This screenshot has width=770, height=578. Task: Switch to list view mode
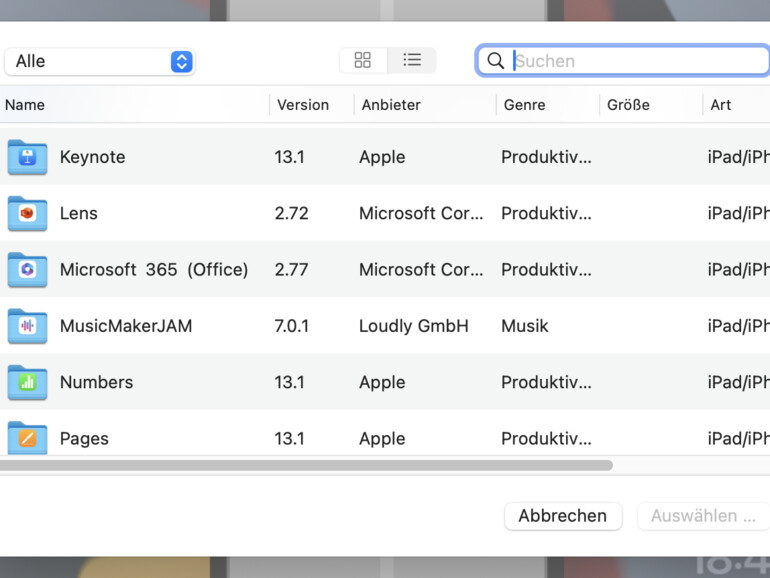click(412, 61)
